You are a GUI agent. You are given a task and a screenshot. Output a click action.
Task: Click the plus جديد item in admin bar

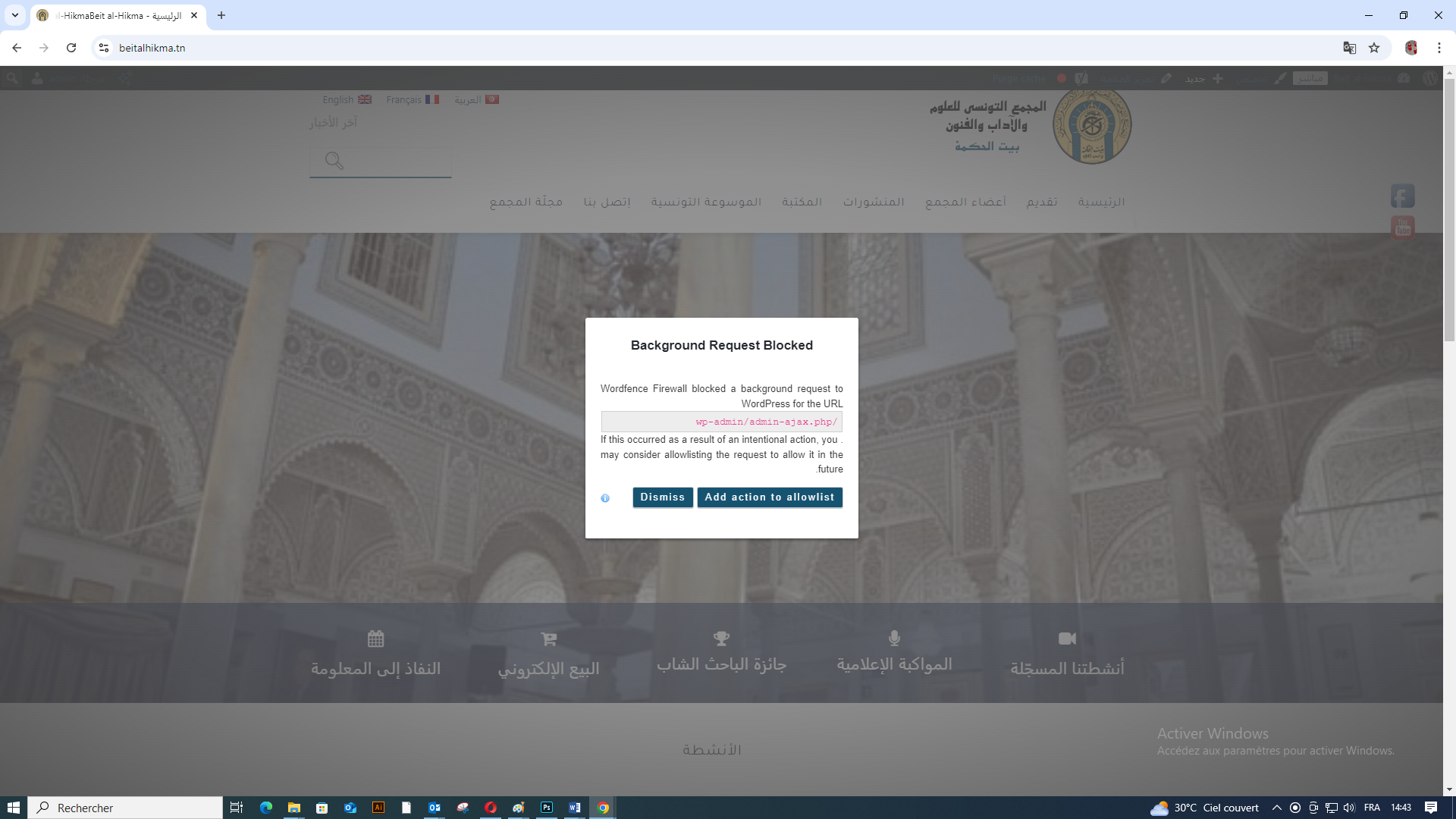pyautogui.click(x=1204, y=78)
